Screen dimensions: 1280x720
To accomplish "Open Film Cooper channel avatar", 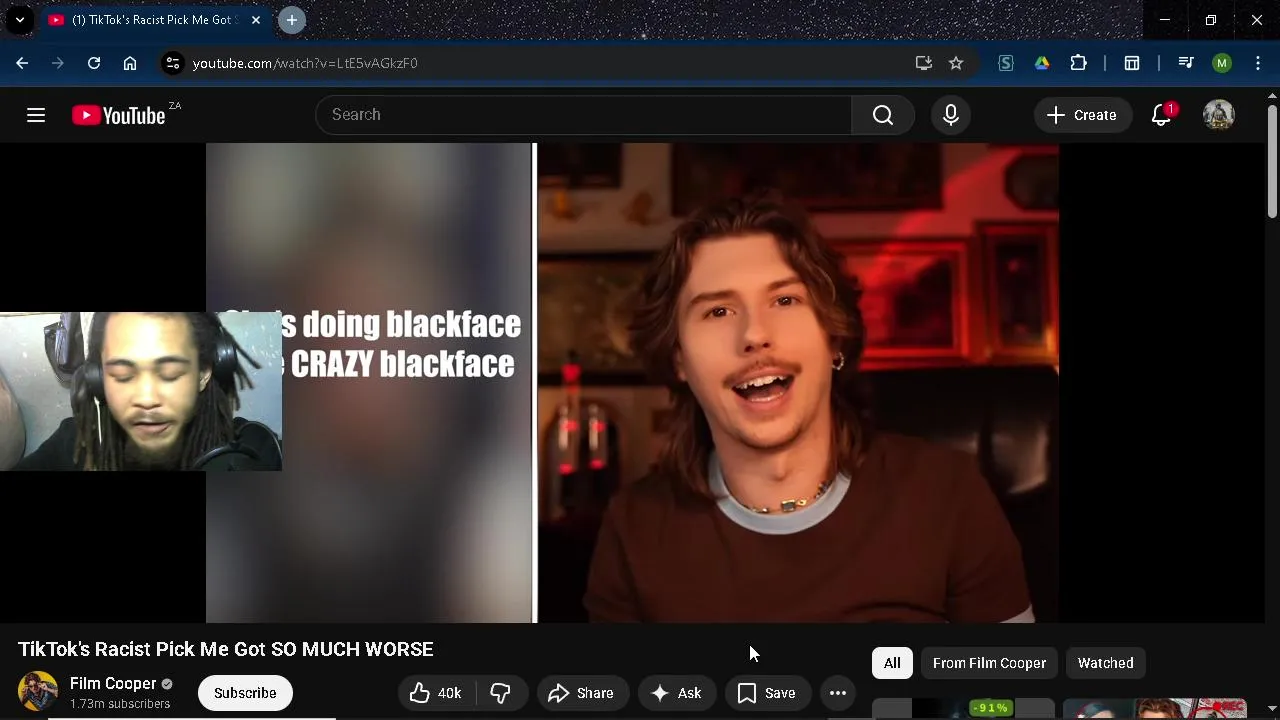I will tap(38, 692).
